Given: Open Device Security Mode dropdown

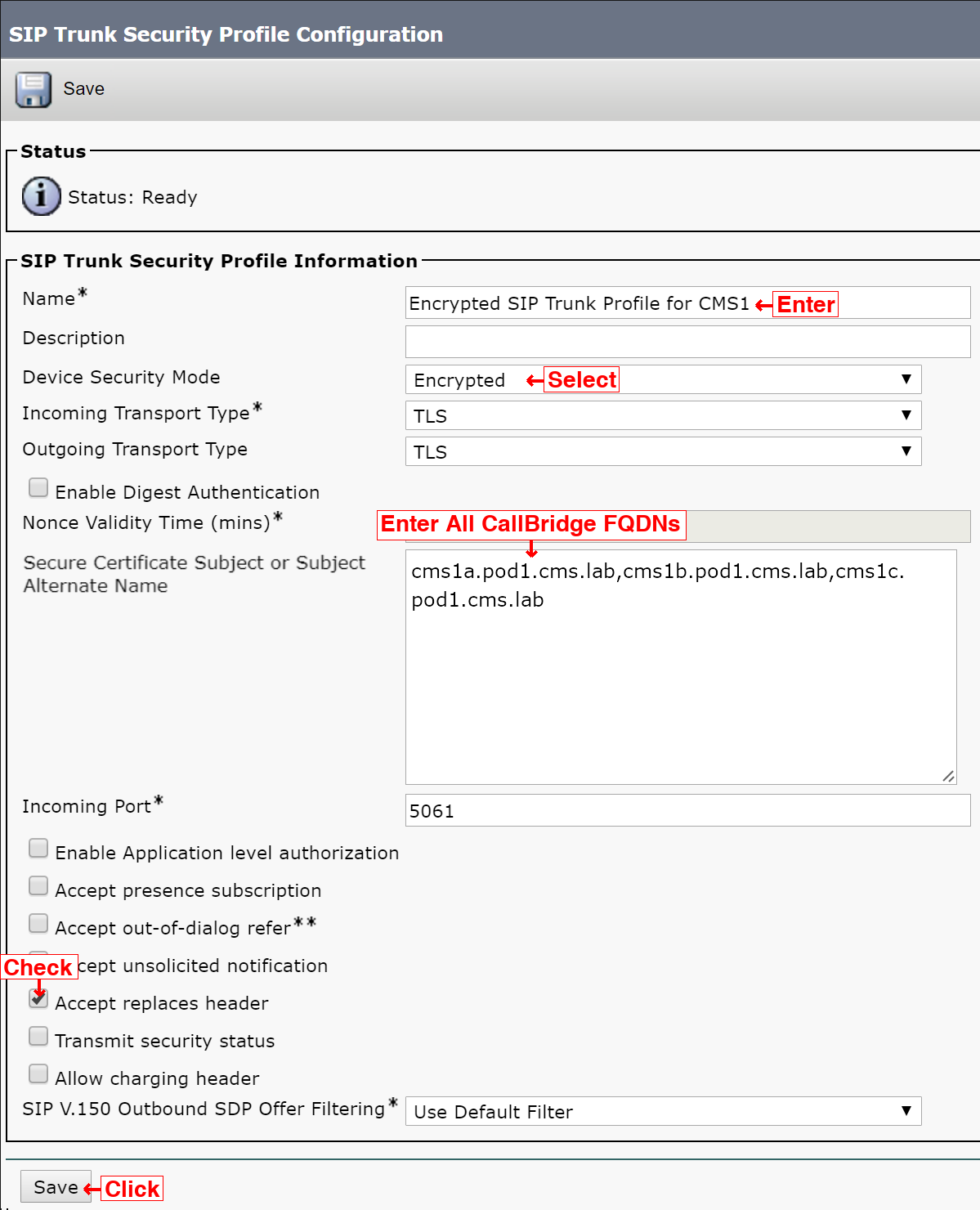Looking at the screenshot, I should click(x=663, y=379).
